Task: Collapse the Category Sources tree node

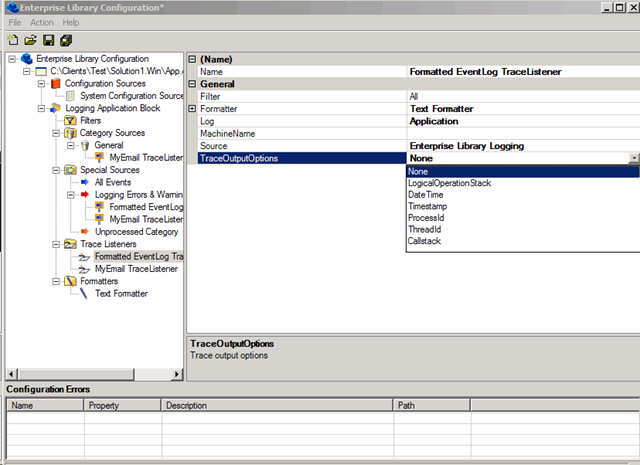Action: click(x=56, y=133)
